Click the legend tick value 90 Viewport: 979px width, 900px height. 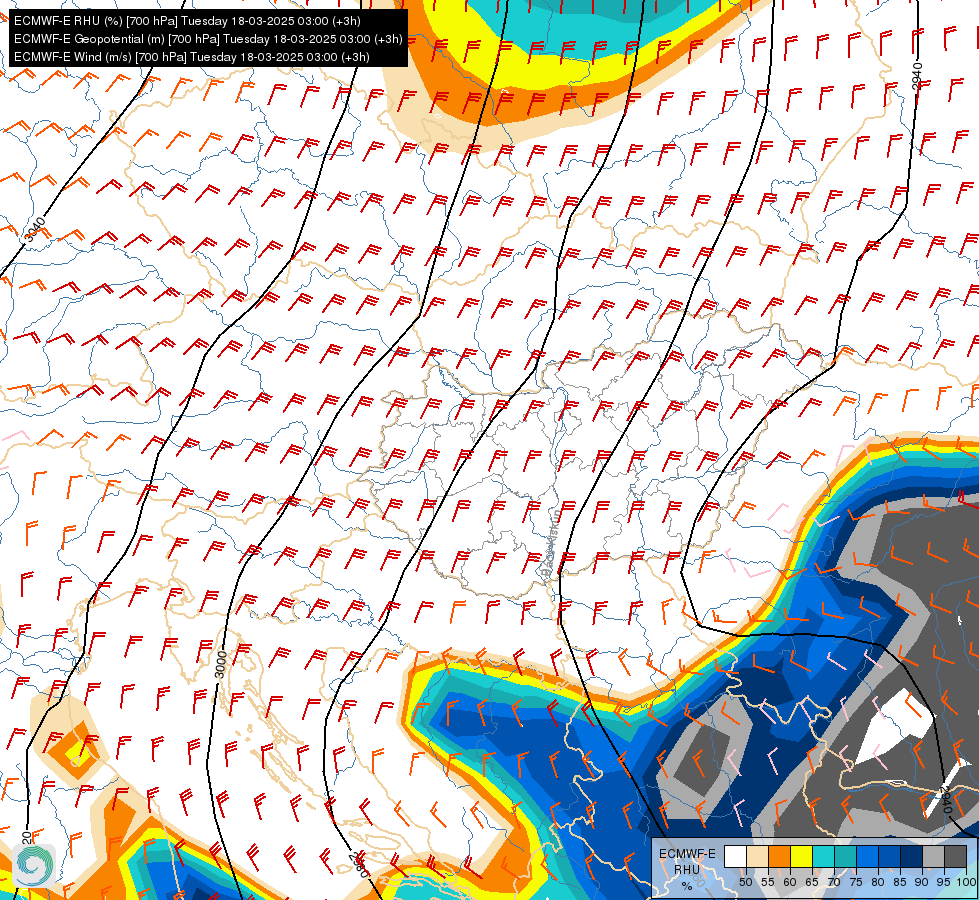(922, 882)
